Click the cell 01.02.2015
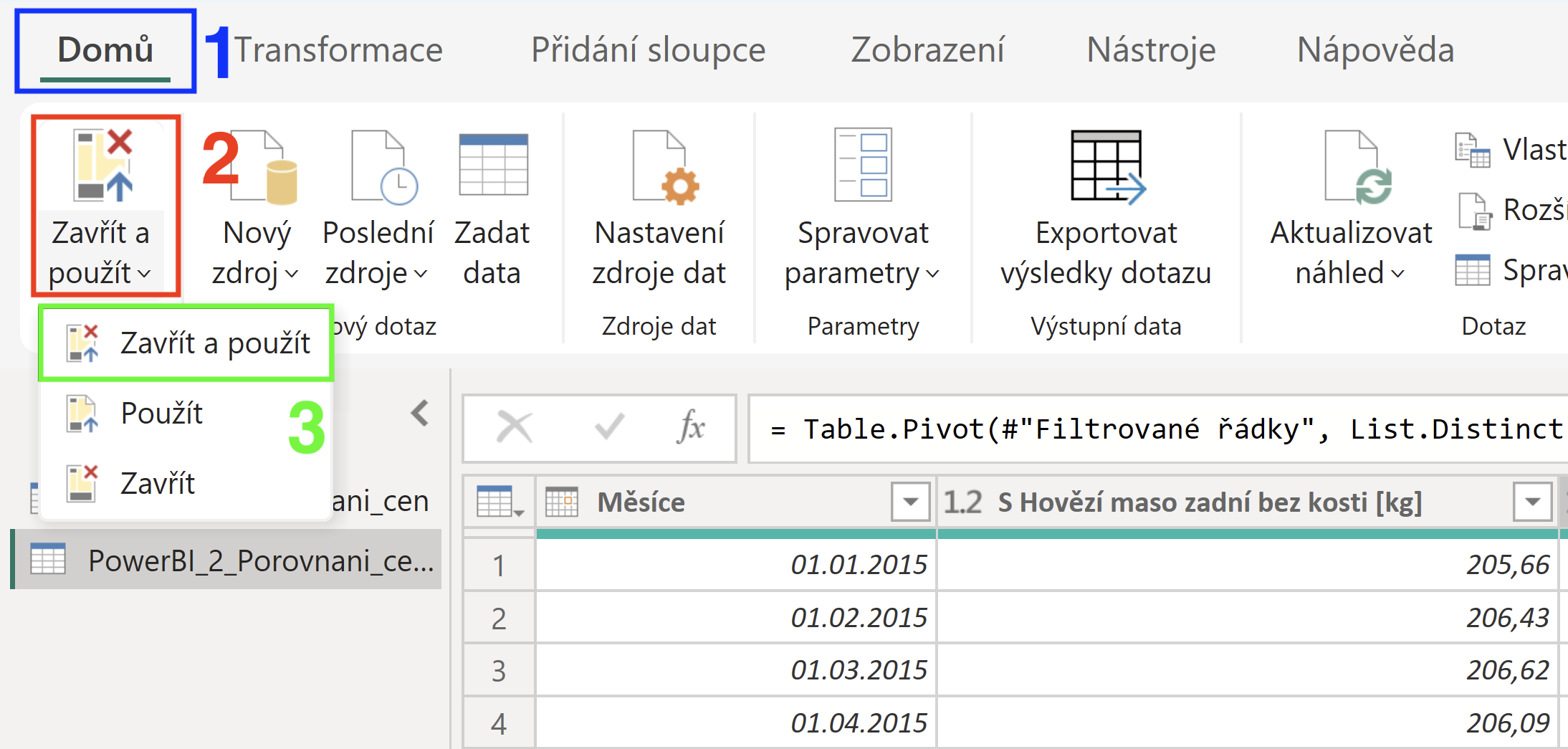The height and width of the screenshot is (749, 1568). 736,618
